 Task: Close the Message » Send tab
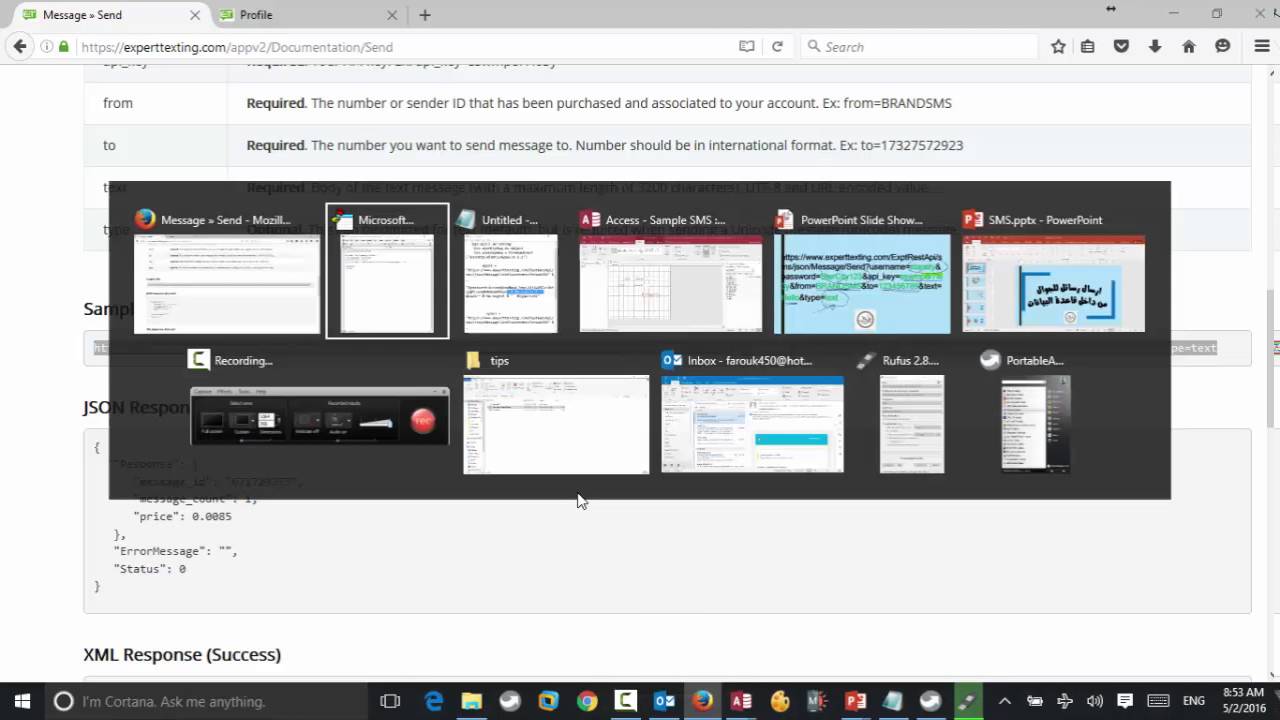[195, 15]
